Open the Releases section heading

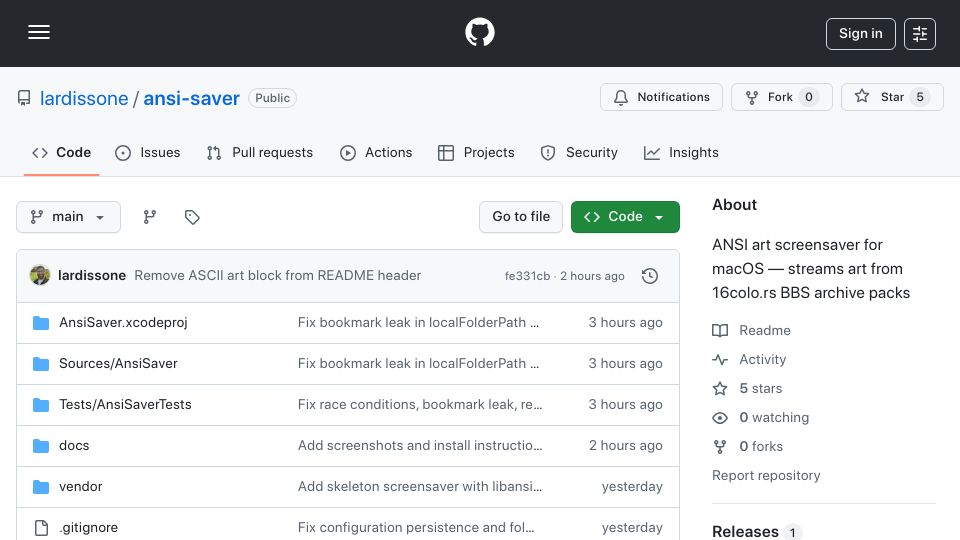tap(745, 531)
